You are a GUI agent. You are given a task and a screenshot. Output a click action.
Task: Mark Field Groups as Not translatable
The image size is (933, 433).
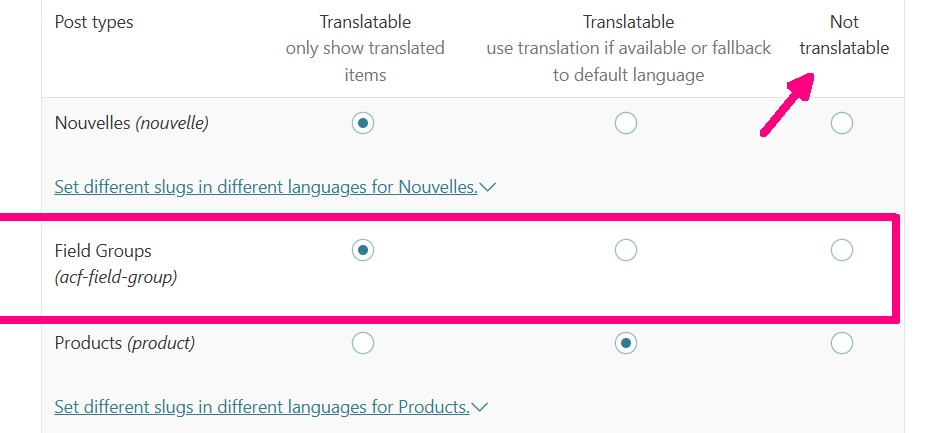tap(842, 250)
